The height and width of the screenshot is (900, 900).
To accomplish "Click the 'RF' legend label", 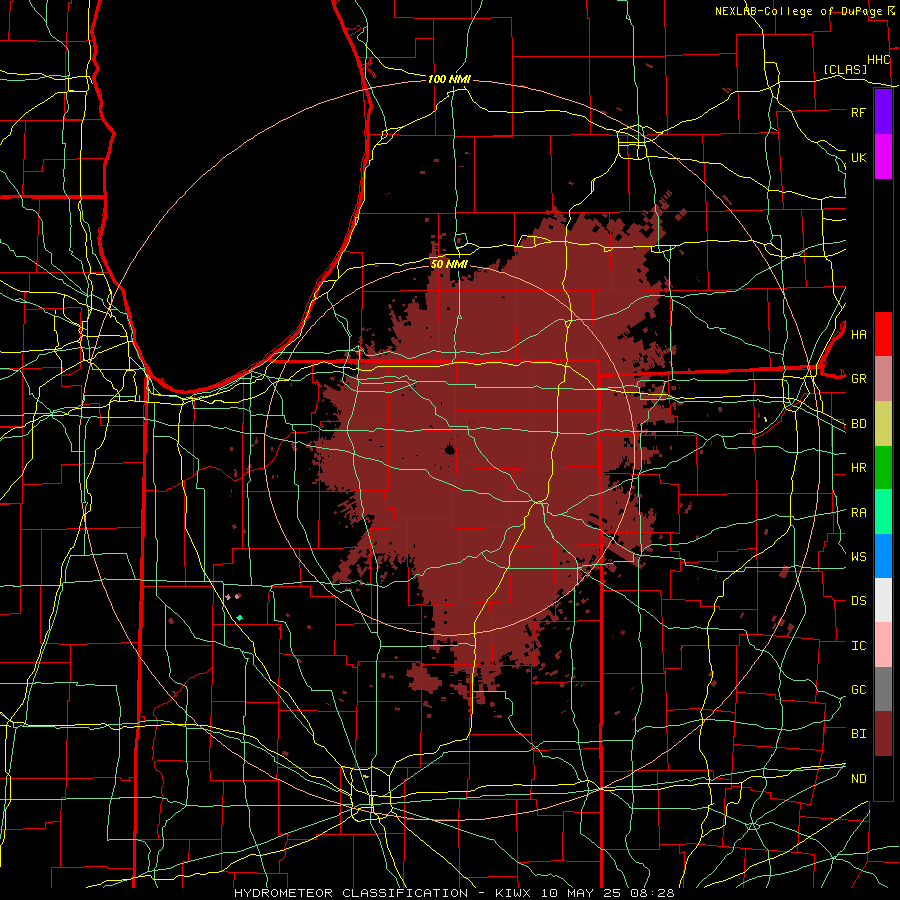I will [858, 112].
